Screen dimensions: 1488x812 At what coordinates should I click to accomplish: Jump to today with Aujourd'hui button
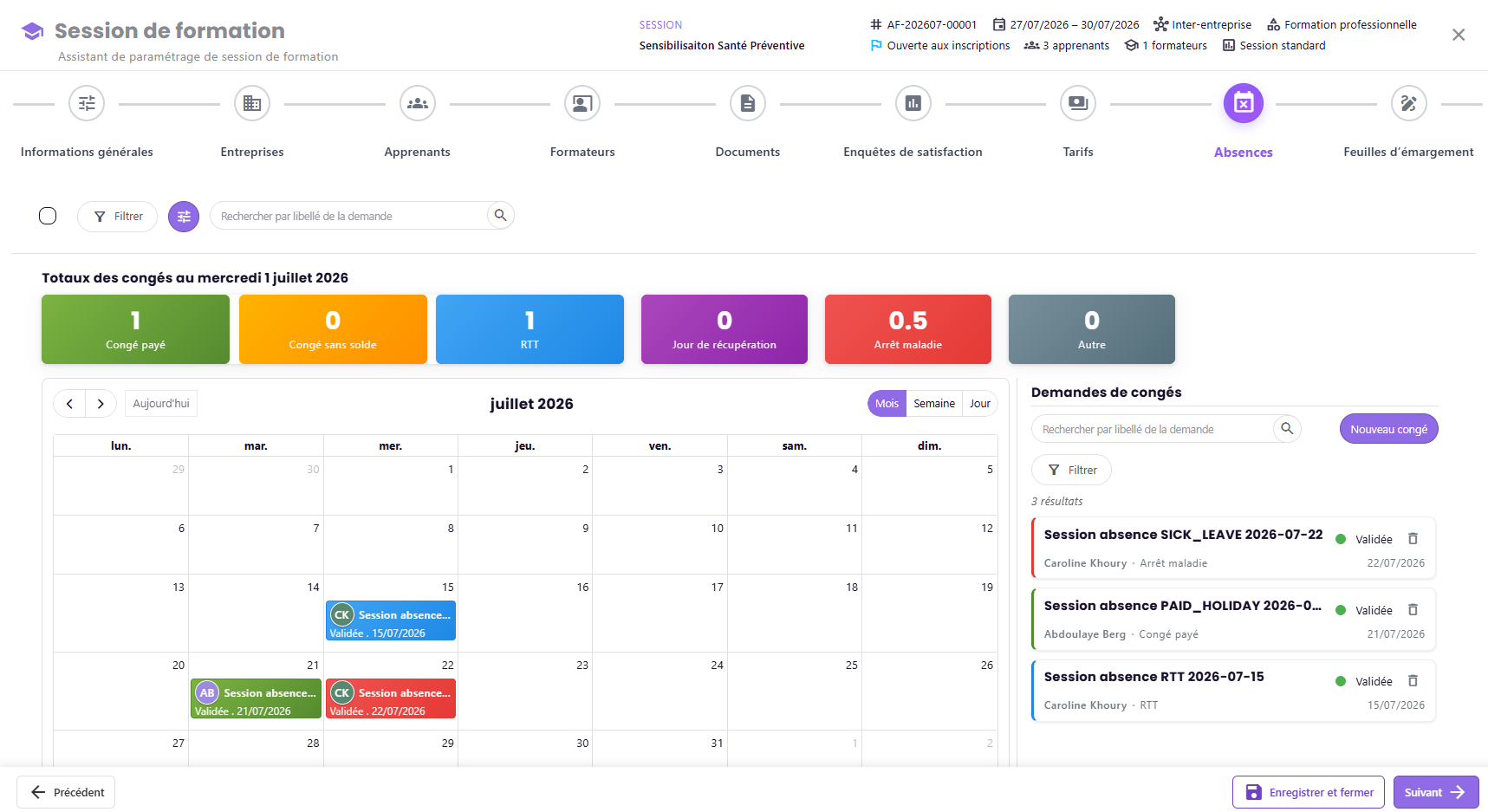[161, 404]
